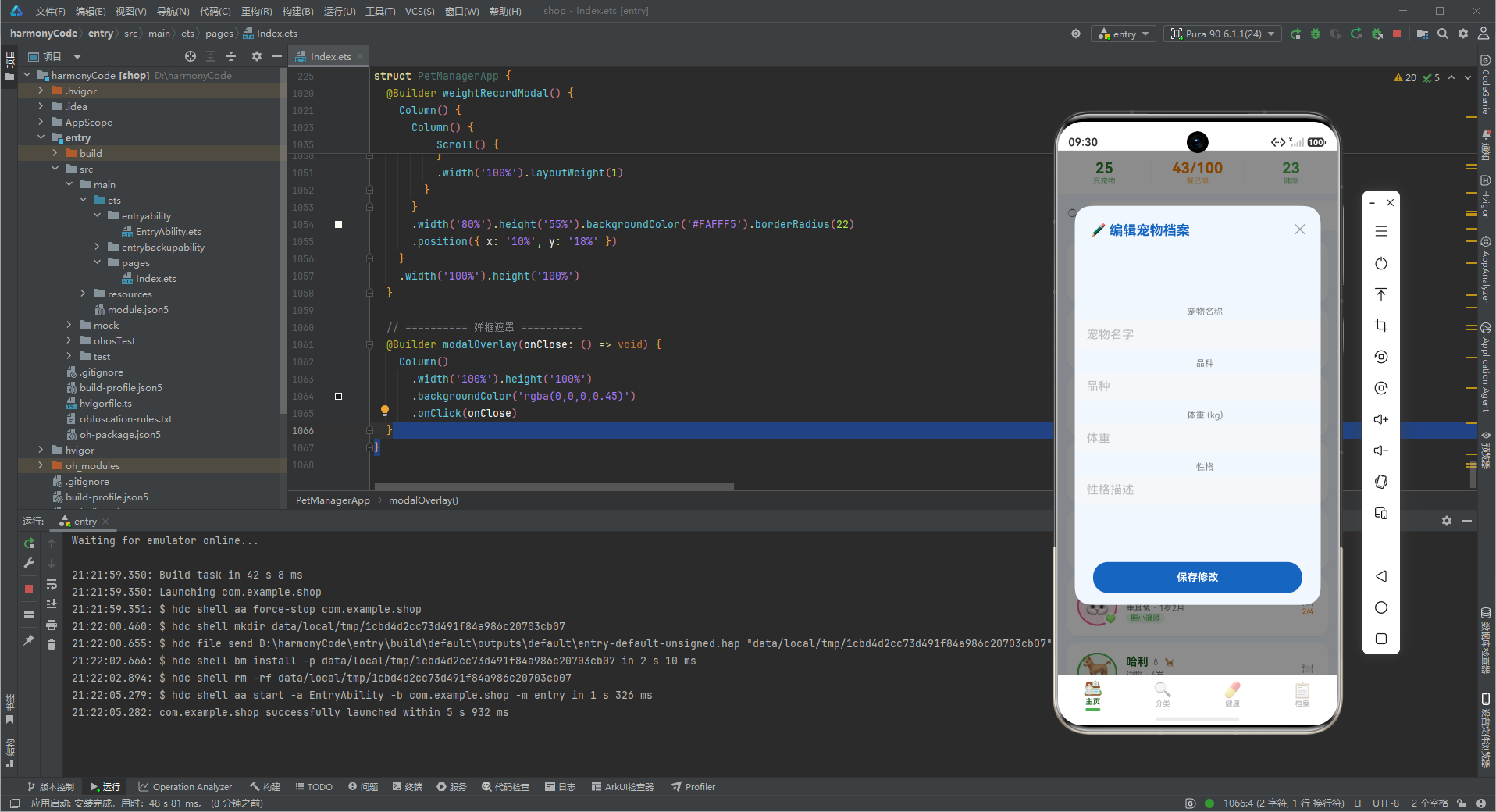Click the green Debug bug icon

1316,34
